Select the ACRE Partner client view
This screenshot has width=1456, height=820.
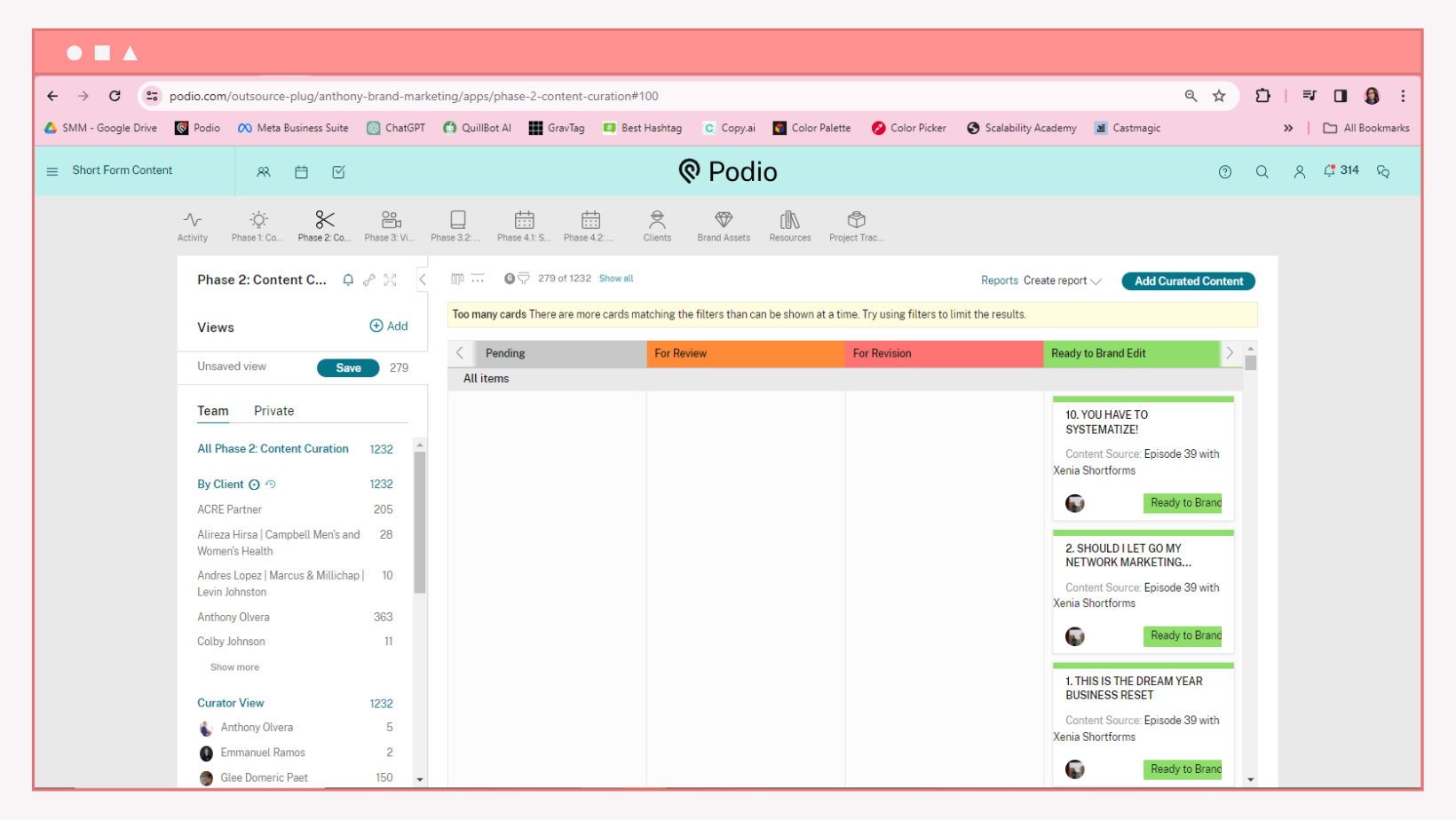[295, 510]
